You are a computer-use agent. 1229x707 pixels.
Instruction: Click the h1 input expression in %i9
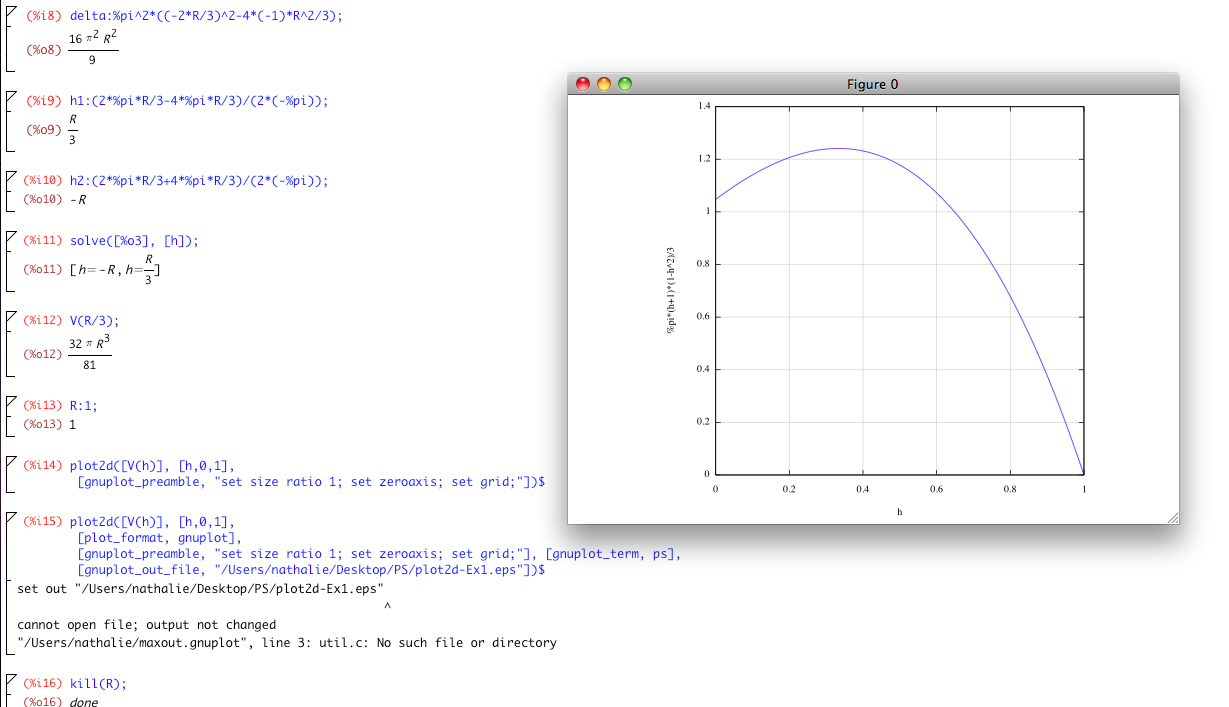(198, 100)
